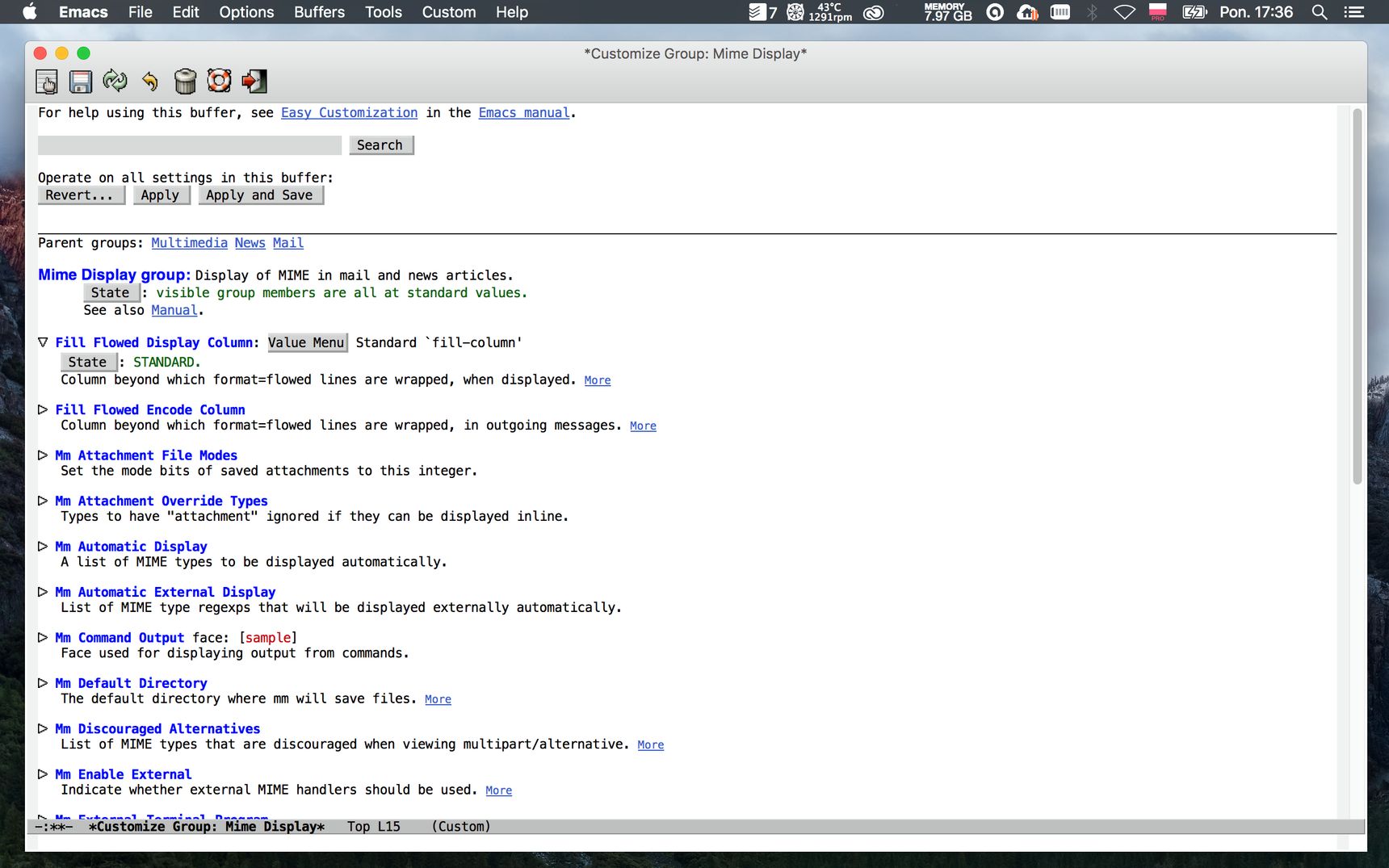Go to the Mail parent group
The image size is (1389, 868).
coord(288,243)
